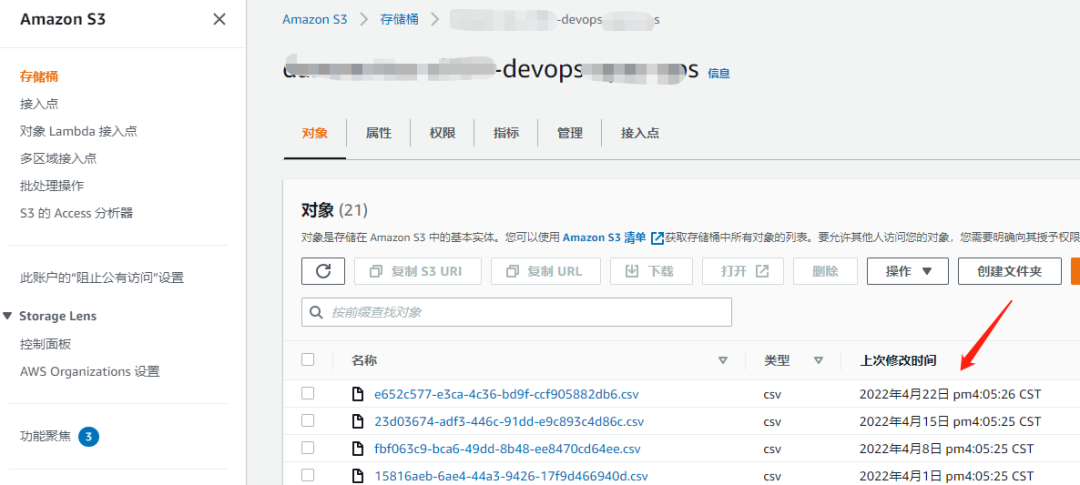
Task: Select the checkbox for 15816aeb csv row
Action: [x=308, y=476]
